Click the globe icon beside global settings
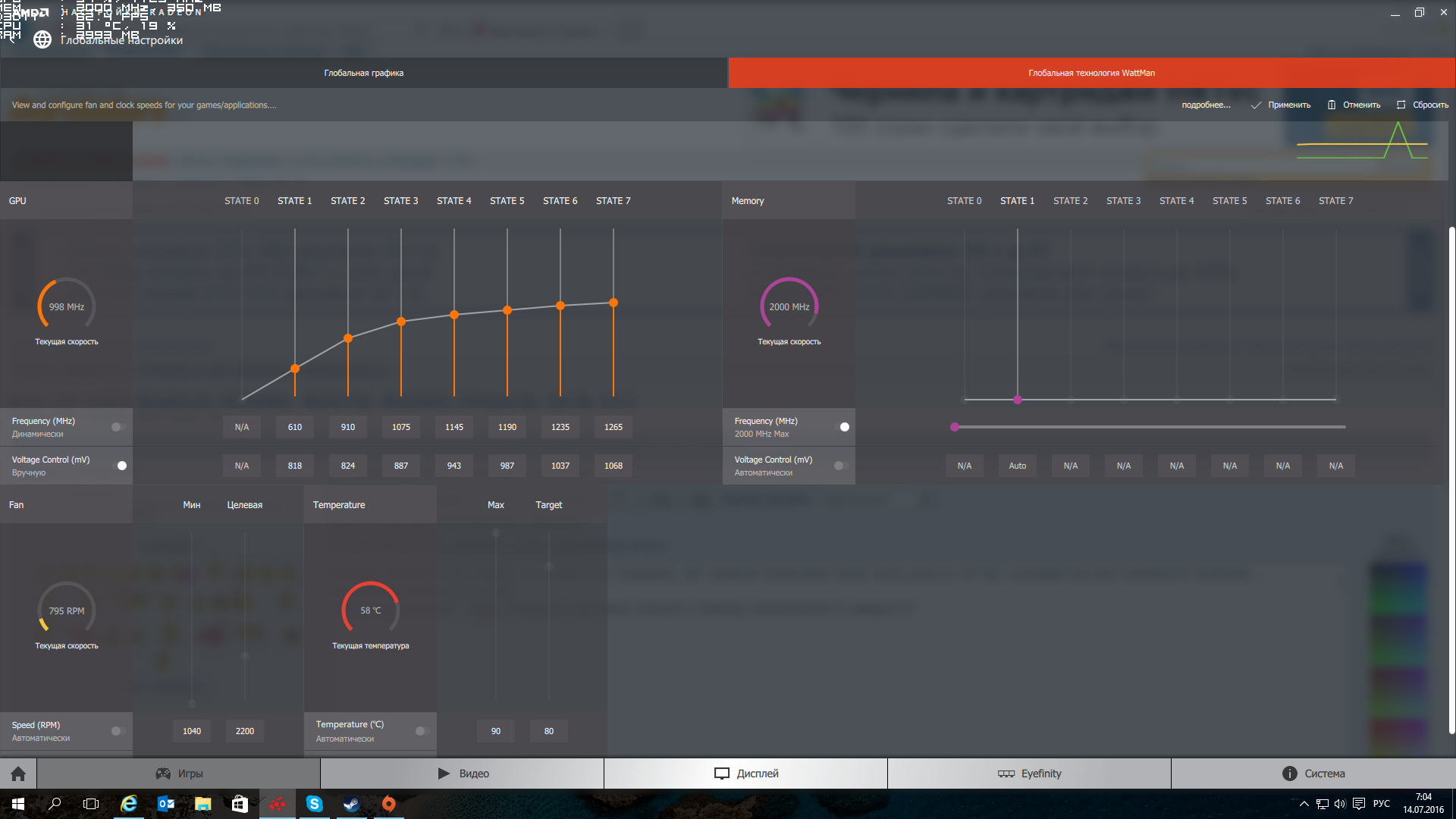This screenshot has width=1456, height=819. 42,39
